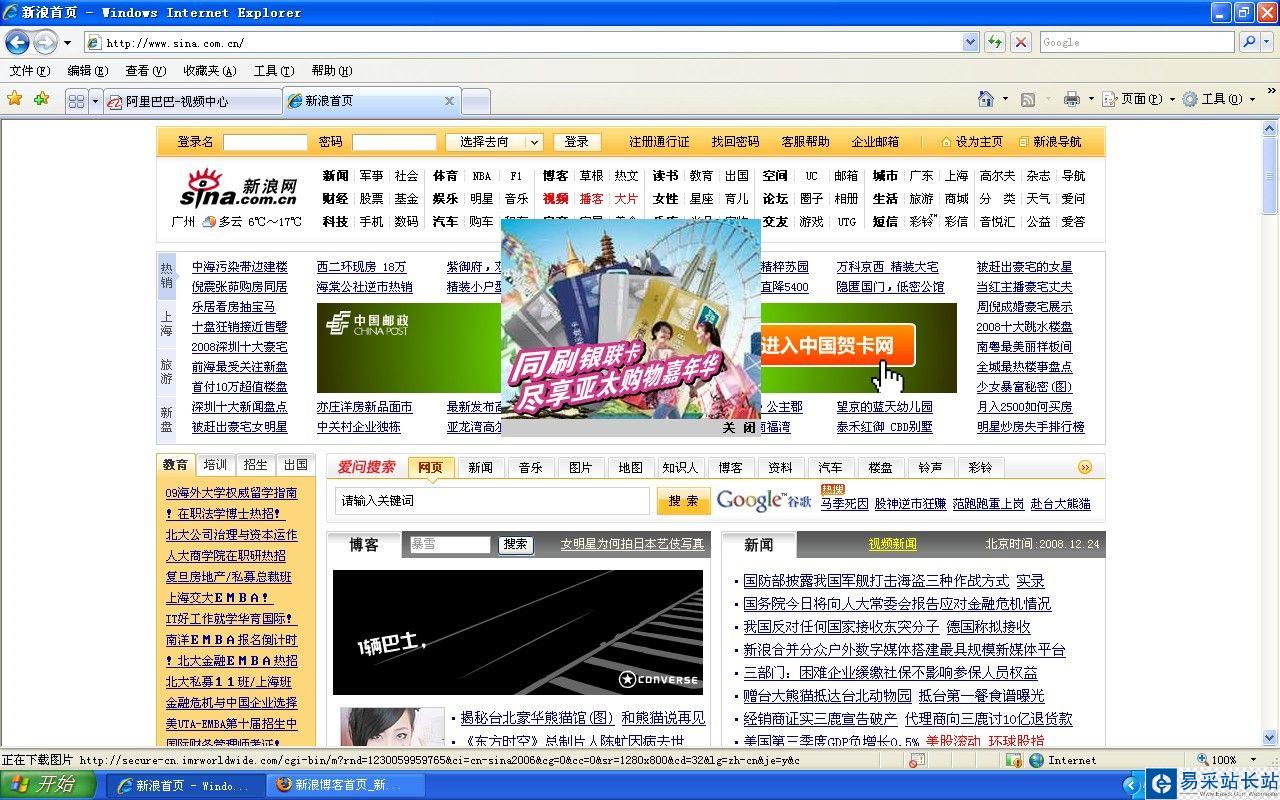Click the Add to Favorites star-plus icon
Viewport: 1280px width, 800px height.
[x=41, y=99]
